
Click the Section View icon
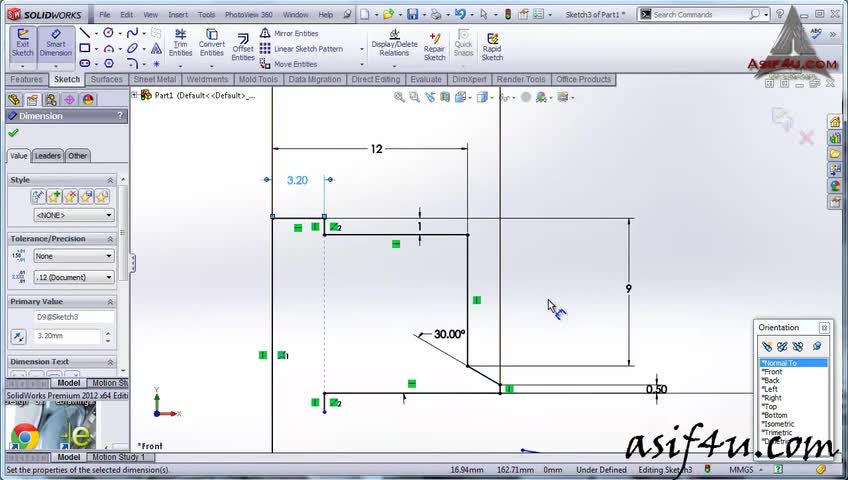(x=445, y=97)
